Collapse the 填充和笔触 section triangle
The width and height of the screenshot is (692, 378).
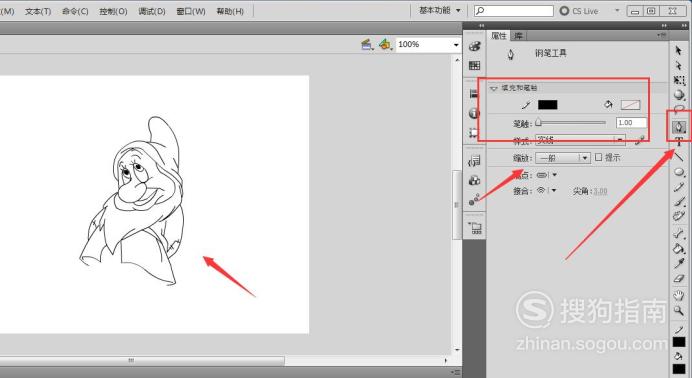pos(493,88)
